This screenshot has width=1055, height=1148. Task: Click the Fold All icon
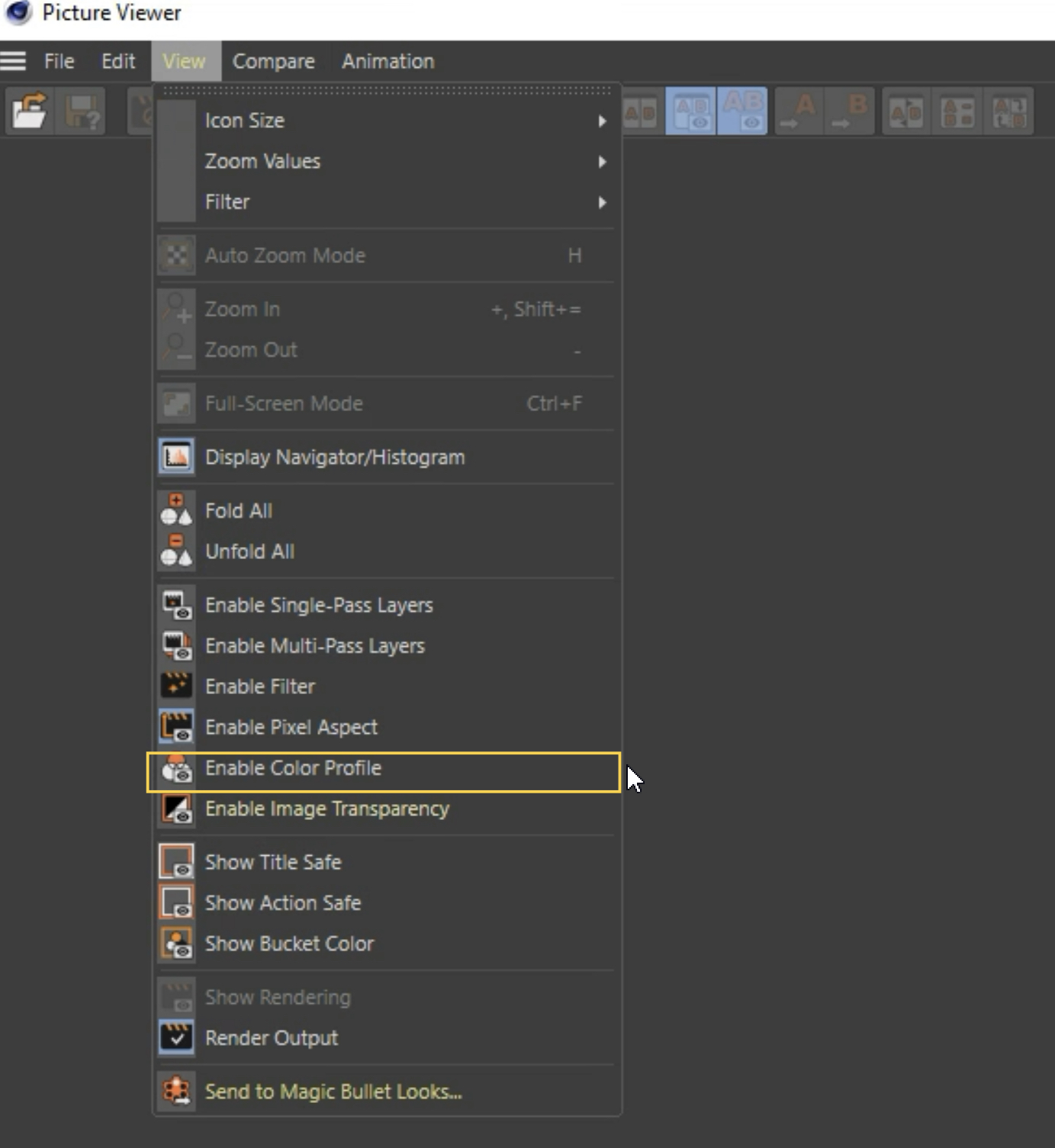click(176, 510)
